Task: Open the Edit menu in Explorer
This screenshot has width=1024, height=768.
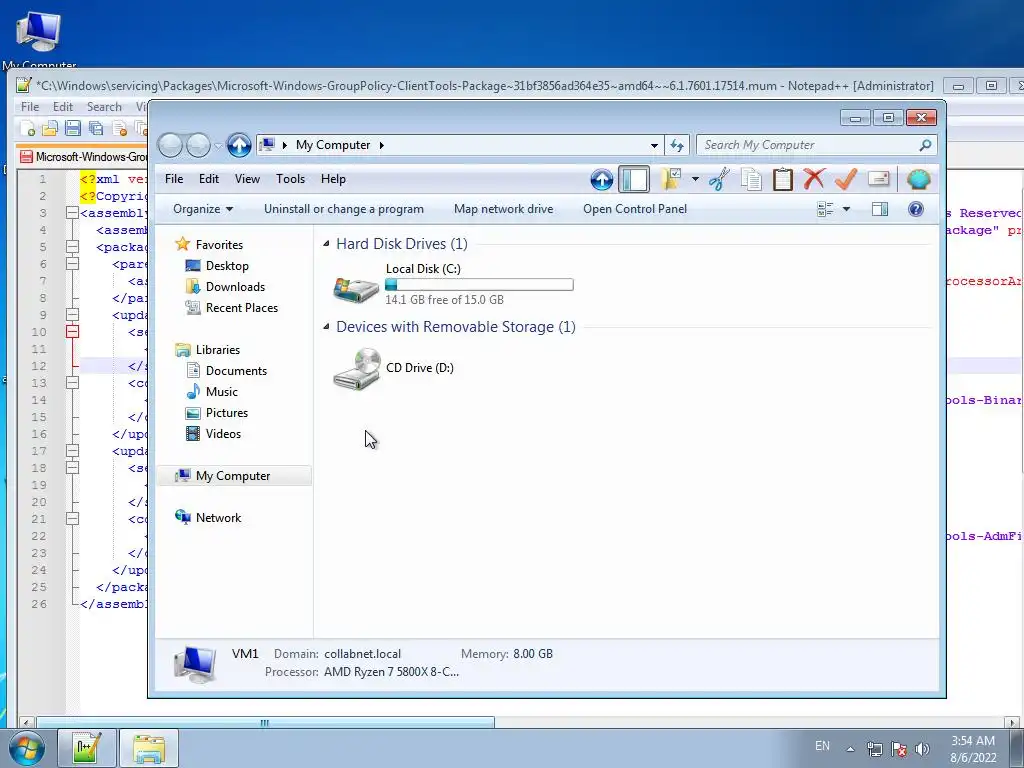Action: tap(208, 179)
